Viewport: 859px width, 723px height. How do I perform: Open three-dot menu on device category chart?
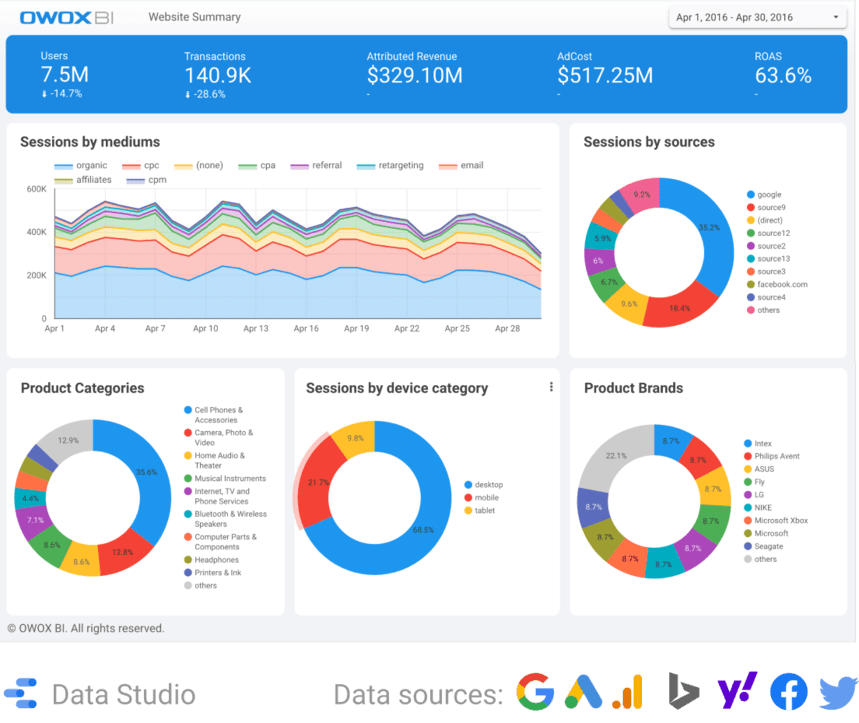551,388
